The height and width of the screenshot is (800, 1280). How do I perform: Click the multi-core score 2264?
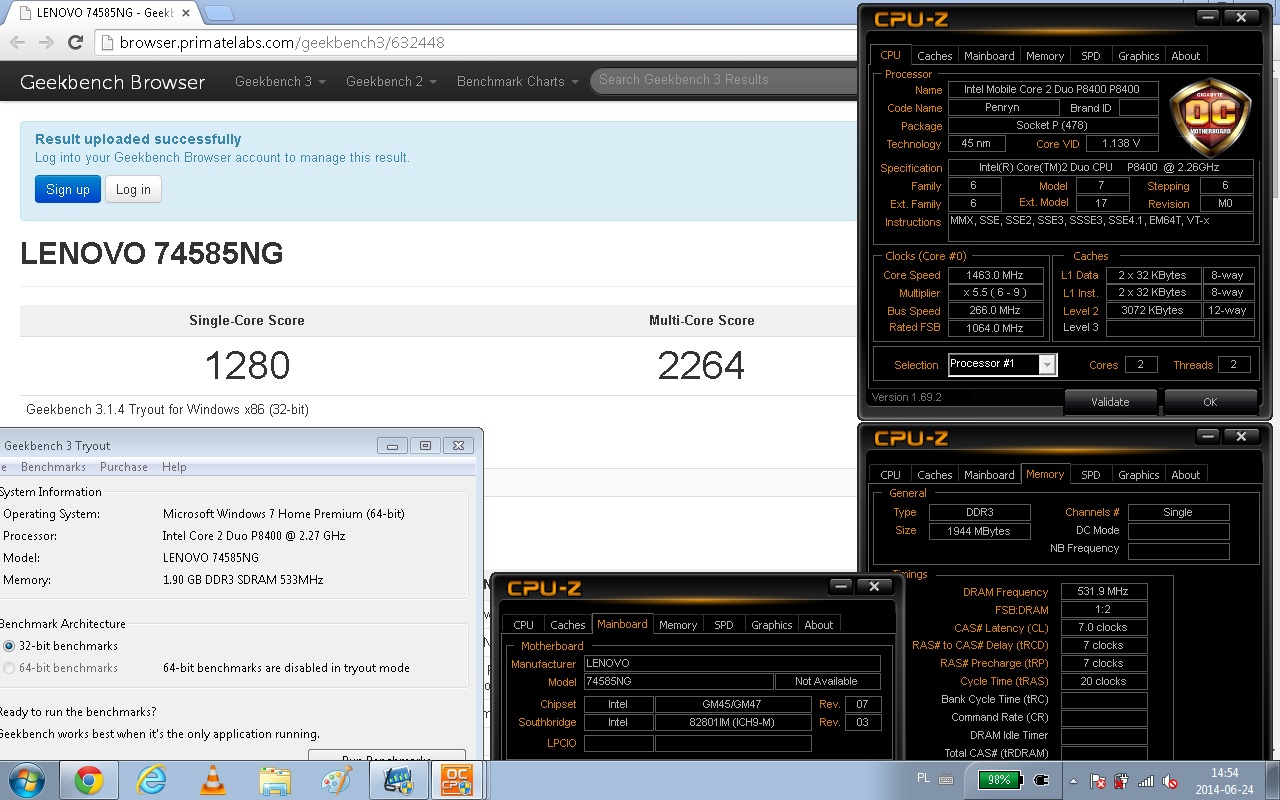tap(701, 365)
